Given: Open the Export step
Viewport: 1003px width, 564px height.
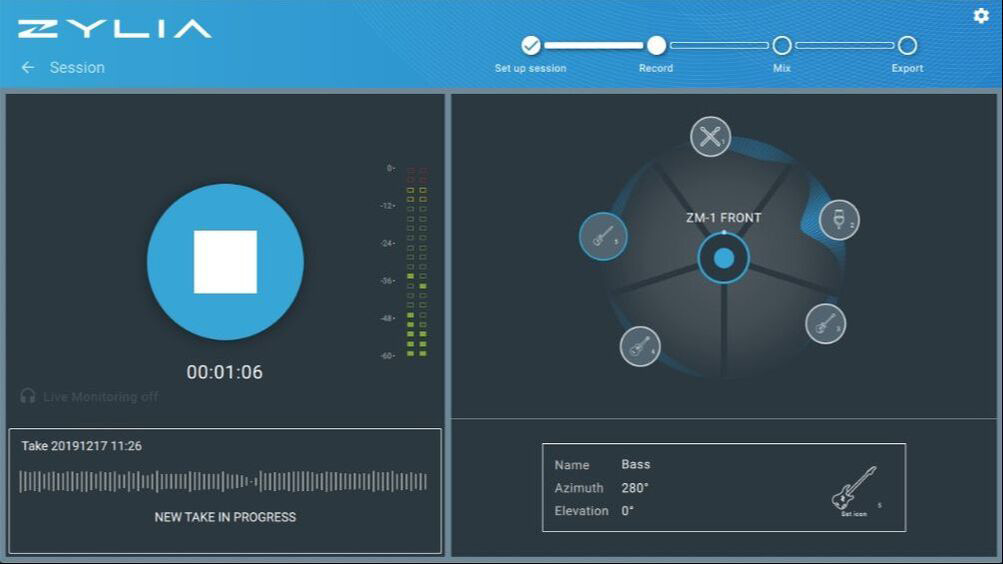Looking at the screenshot, I should point(907,45).
